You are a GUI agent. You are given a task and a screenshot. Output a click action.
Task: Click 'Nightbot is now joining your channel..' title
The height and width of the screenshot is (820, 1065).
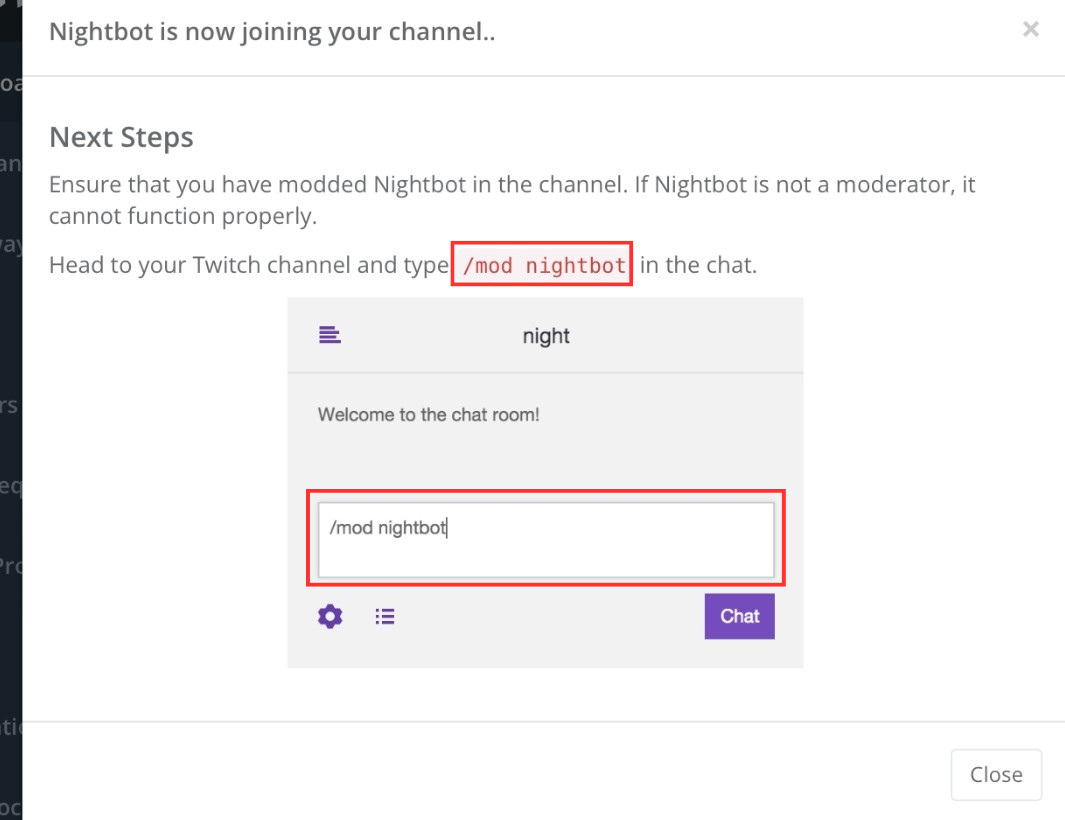coord(272,32)
